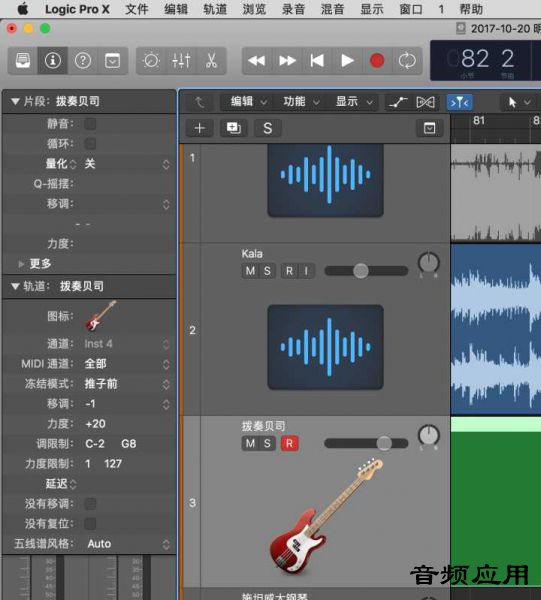541x600 pixels.
Task: Select the green MIDI region on track 3
Action: tap(496, 501)
